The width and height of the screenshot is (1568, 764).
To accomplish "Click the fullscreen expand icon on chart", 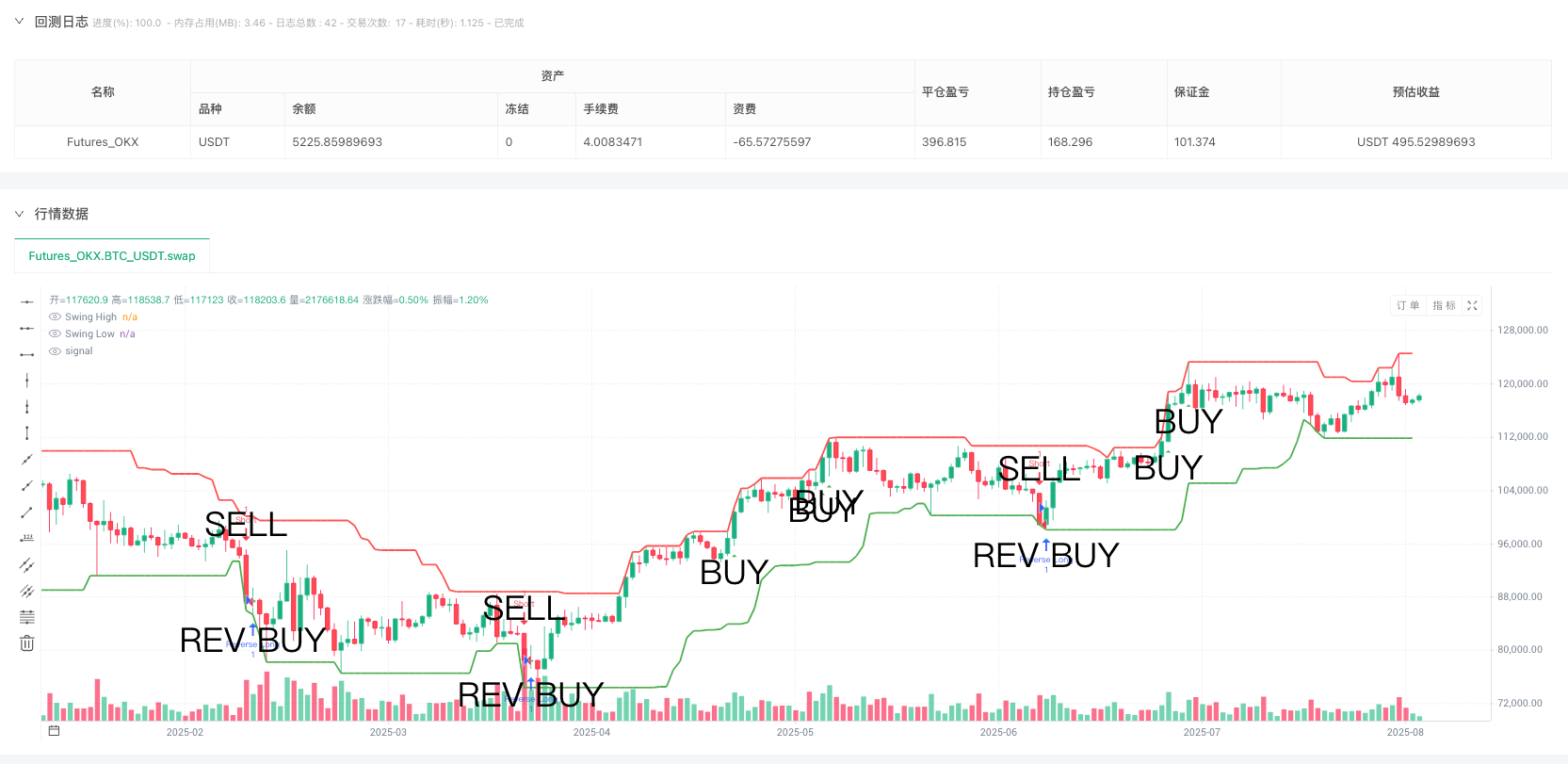I will coord(1472,305).
